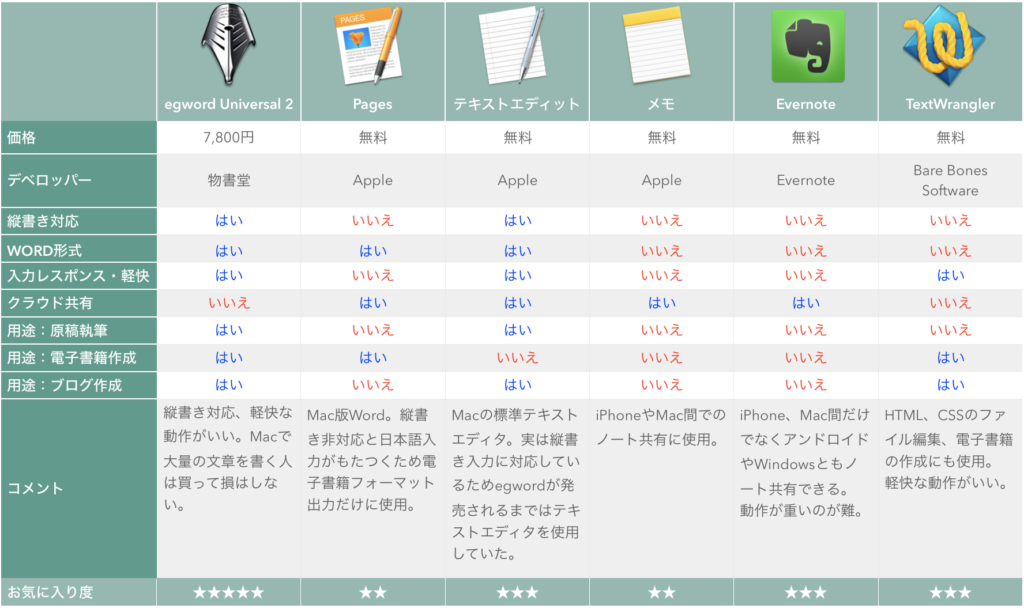Click the 価格 row header

[x=78, y=138]
